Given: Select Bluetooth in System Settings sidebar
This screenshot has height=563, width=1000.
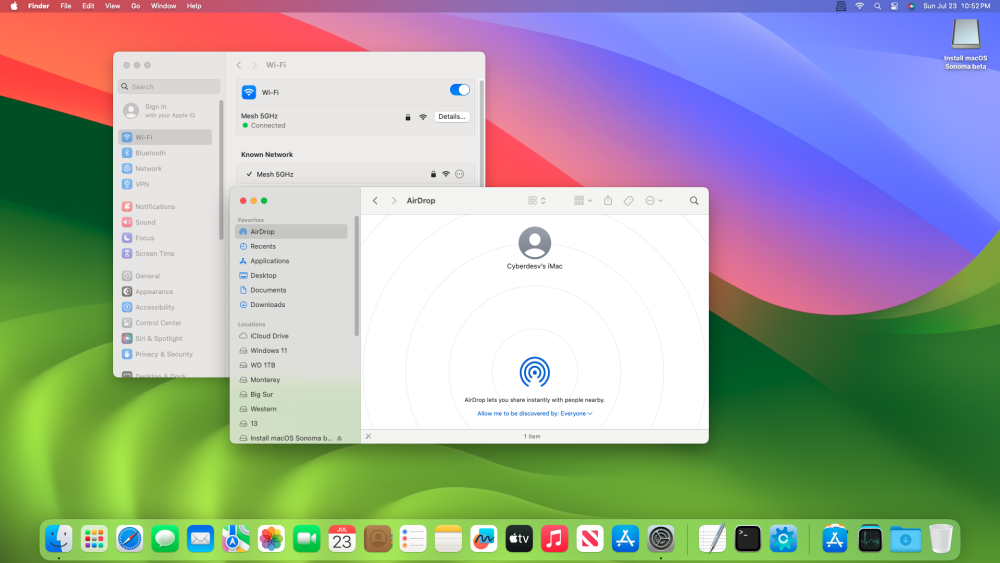Looking at the screenshot, I should [x=165, y=153].
